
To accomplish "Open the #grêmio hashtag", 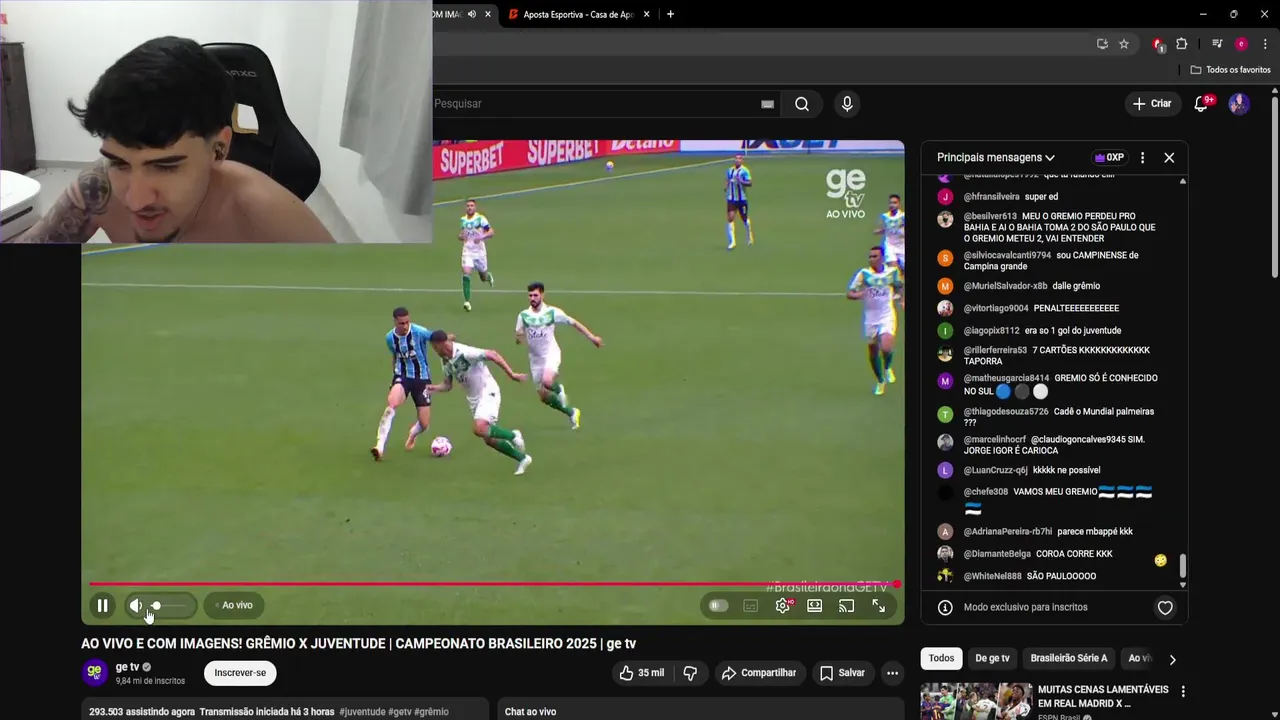I will coord(431,712).
